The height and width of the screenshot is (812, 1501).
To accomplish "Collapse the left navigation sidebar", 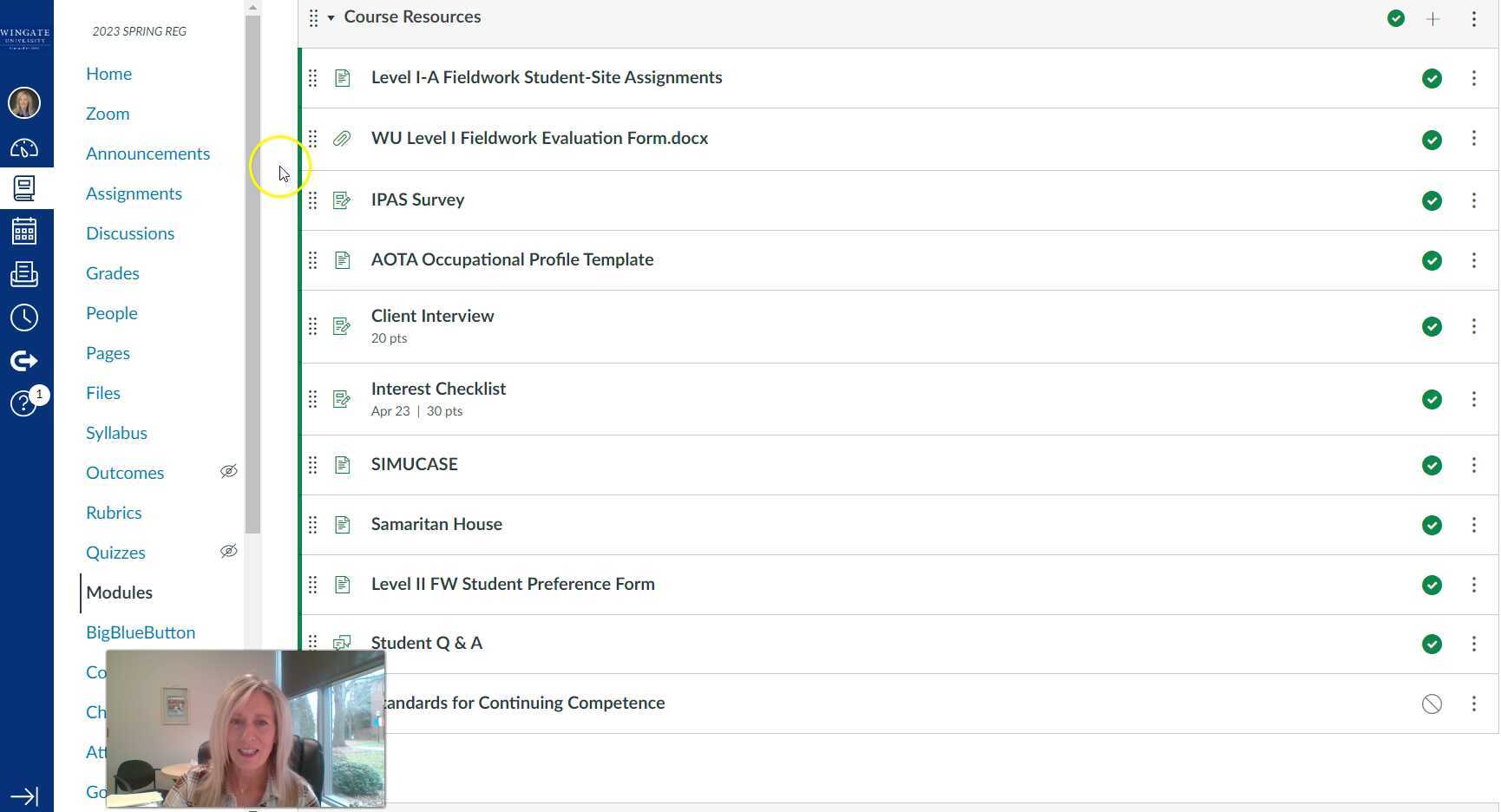I will 24,796.
